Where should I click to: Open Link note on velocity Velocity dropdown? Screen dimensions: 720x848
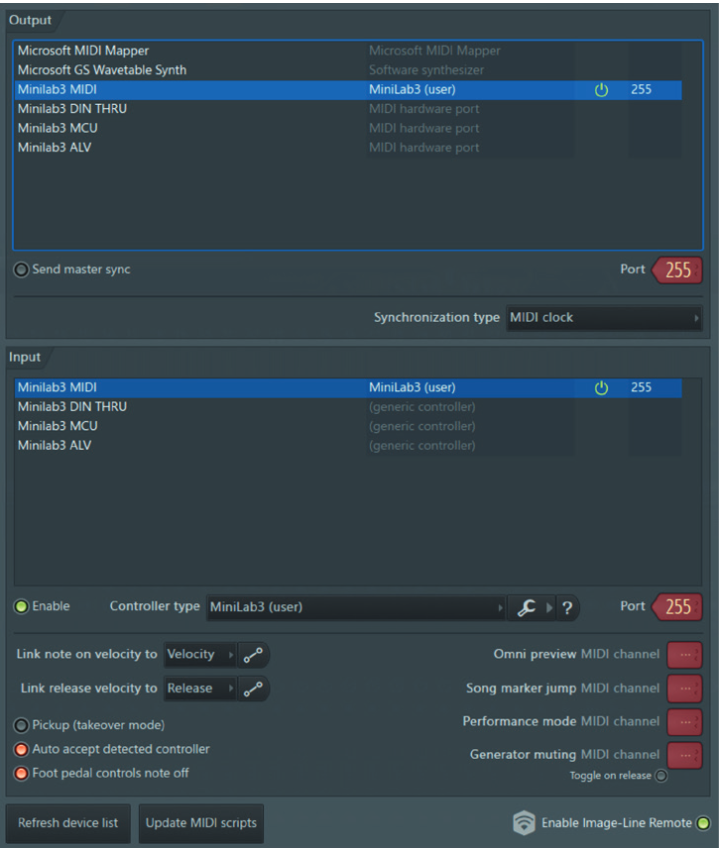[x=200, y=654]
